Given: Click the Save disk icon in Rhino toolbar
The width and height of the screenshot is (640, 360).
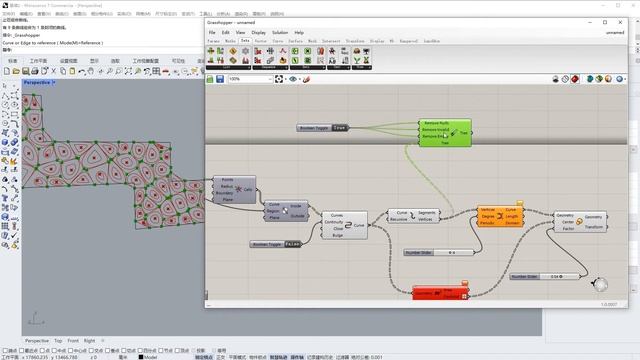Looking at the screenshot, I should click(25, 71).
